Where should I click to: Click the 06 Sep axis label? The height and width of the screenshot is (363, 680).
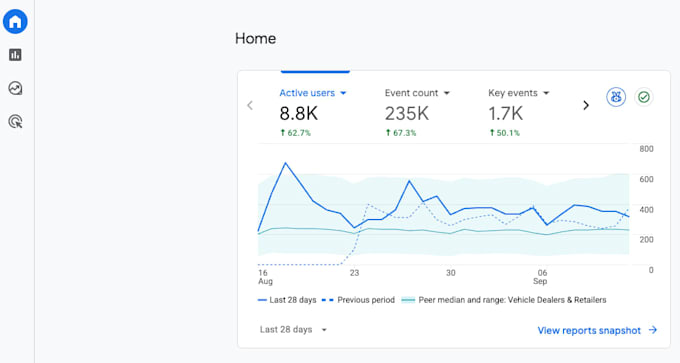point(541,277)
